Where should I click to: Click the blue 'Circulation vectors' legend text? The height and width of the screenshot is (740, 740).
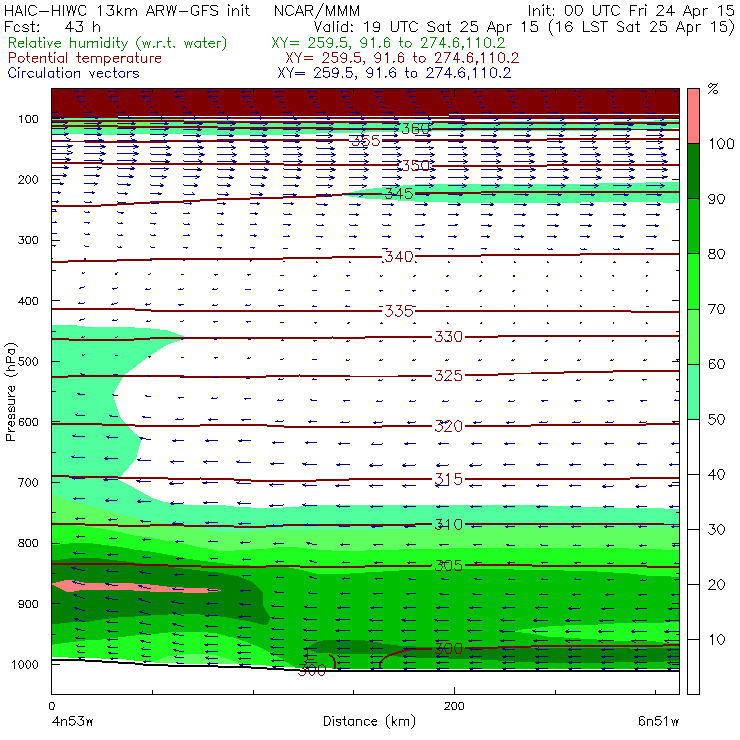point(74,73)
